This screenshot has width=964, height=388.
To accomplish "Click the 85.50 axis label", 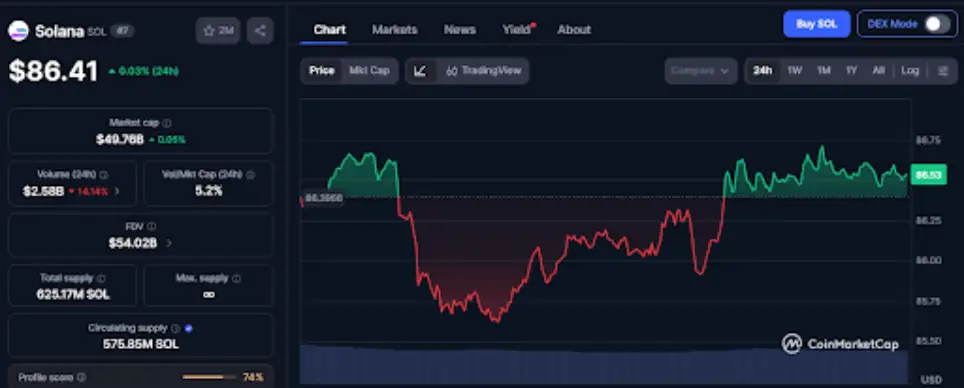I will pyautogui.click(x=928, y=341).
